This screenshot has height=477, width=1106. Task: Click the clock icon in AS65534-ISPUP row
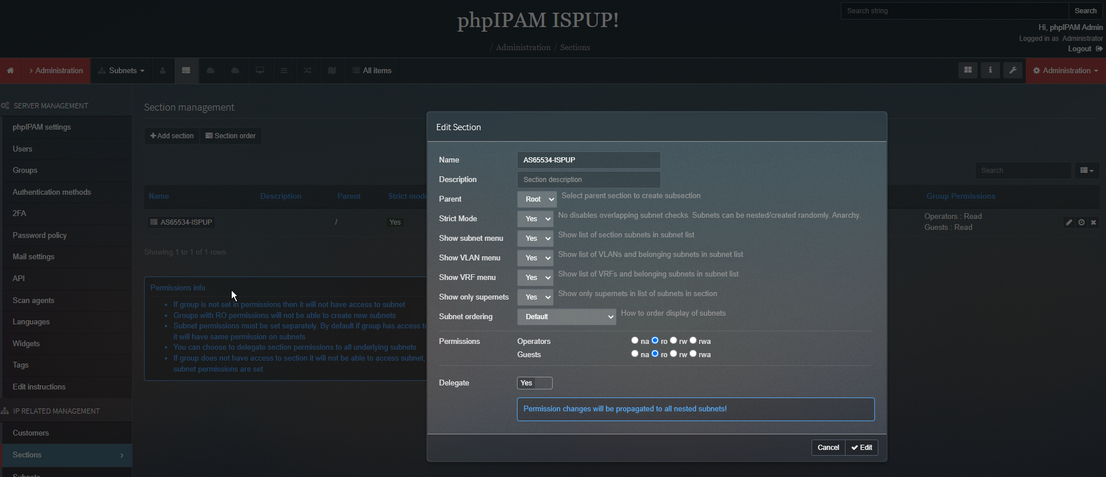1081,222
